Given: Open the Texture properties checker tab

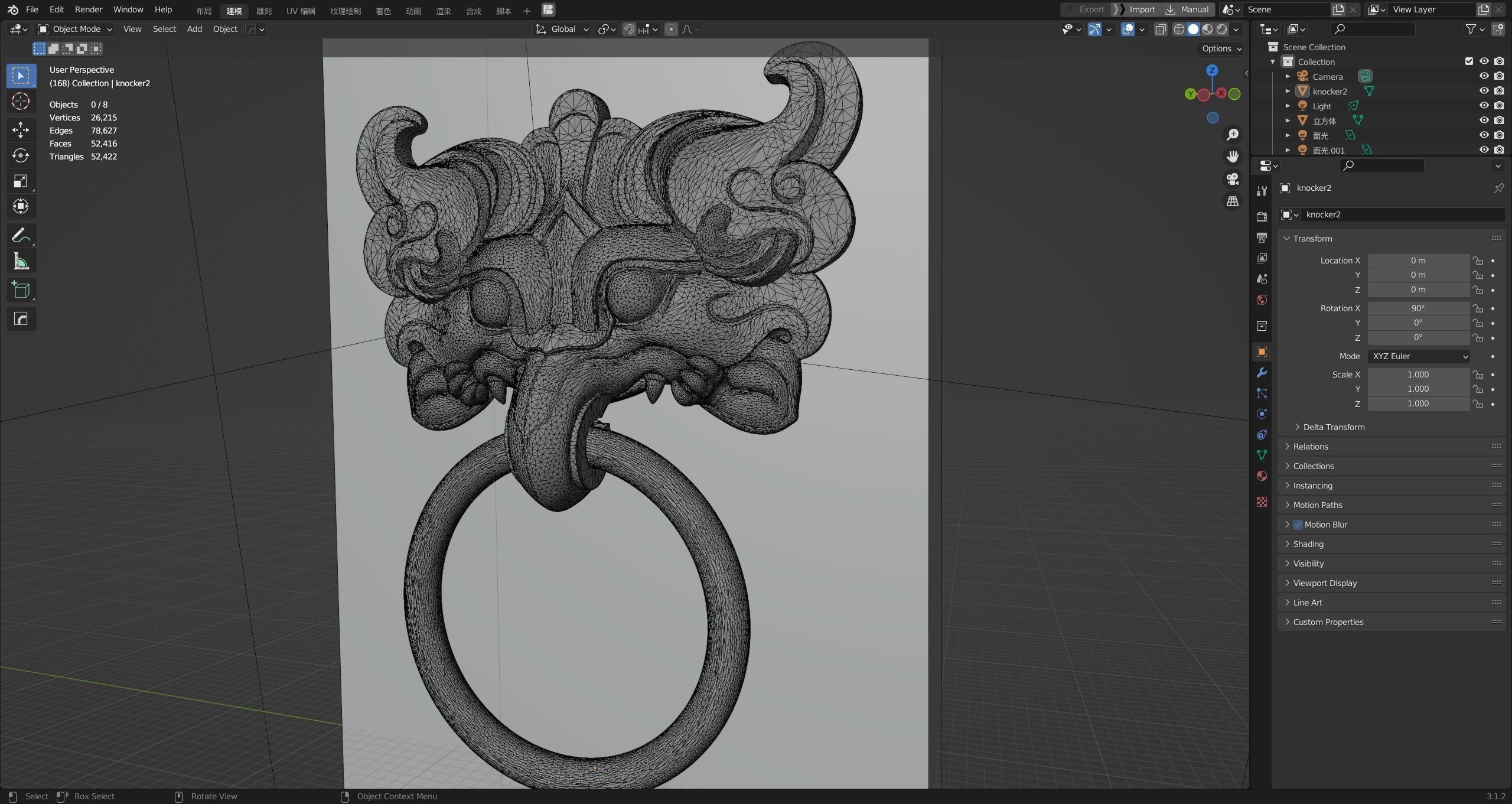Looking at the screenshot, I should pos(1262,502).
